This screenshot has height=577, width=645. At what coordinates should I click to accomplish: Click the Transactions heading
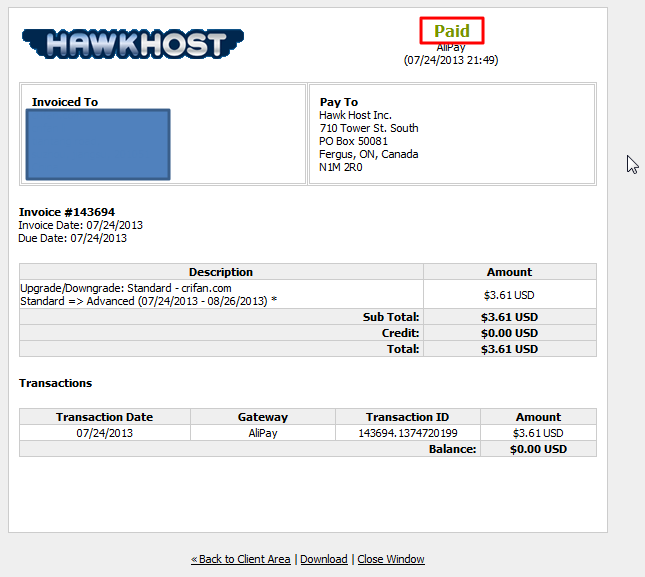click(56, 383)
